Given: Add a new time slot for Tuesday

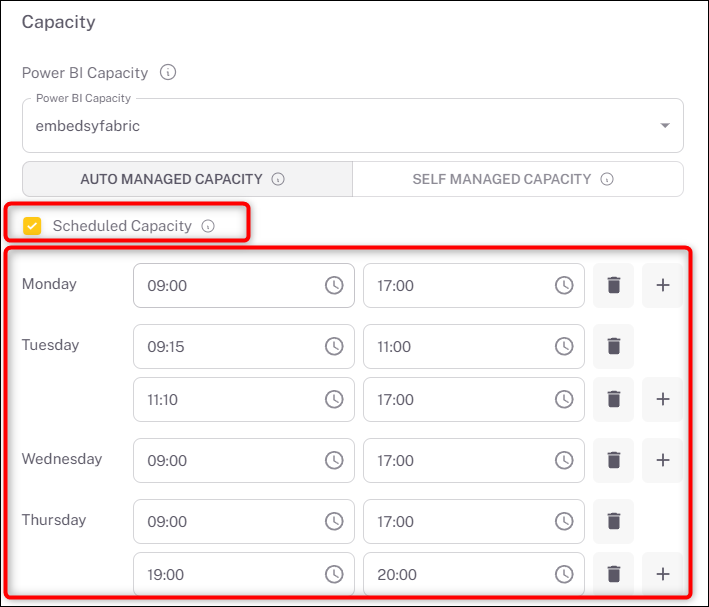Looking at the screenshot, I should point(662,400).
